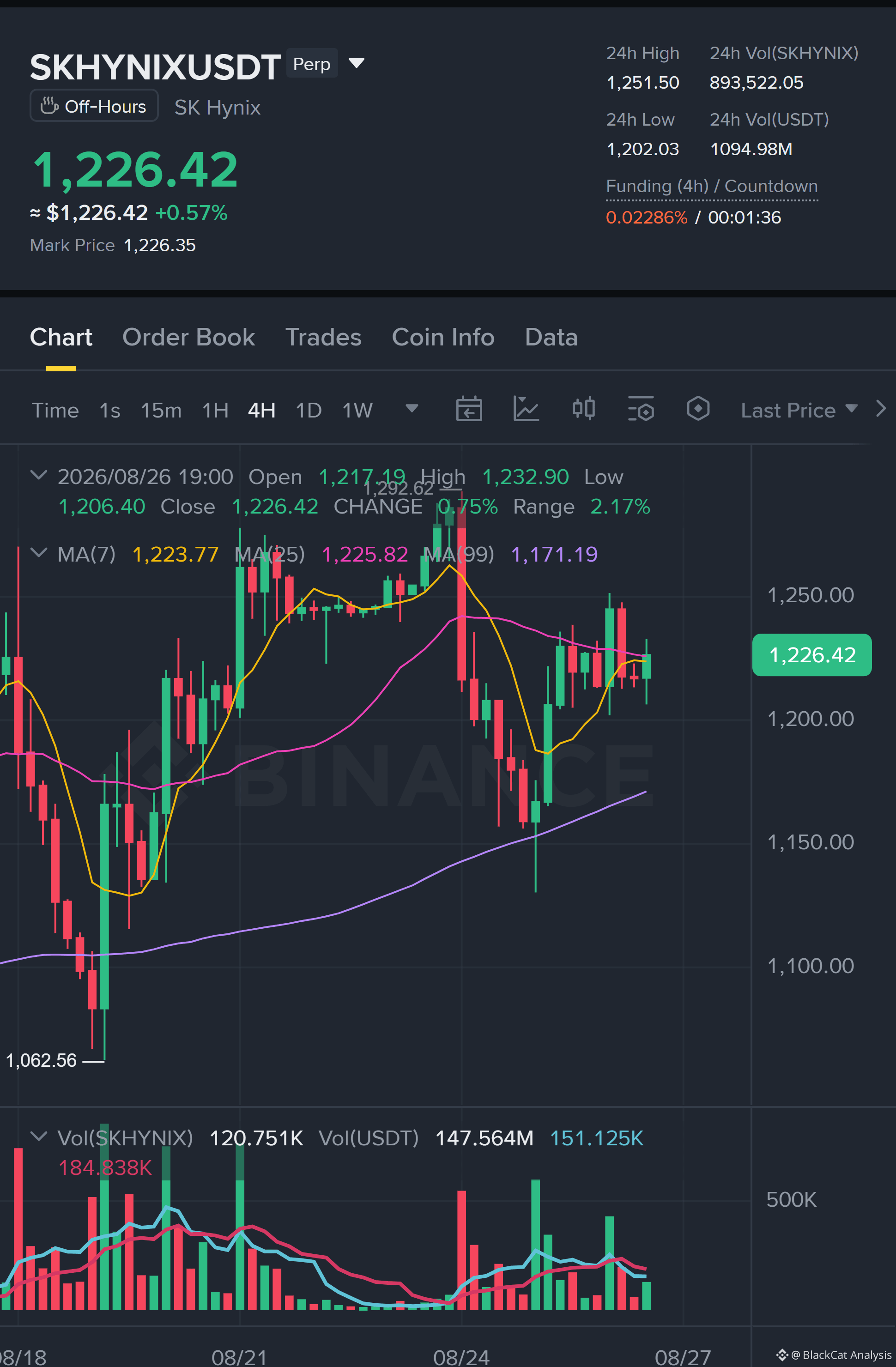Open the Data tab
Image resolution: width=896 pixels, height=1367 pixels.
click(551, 337)
